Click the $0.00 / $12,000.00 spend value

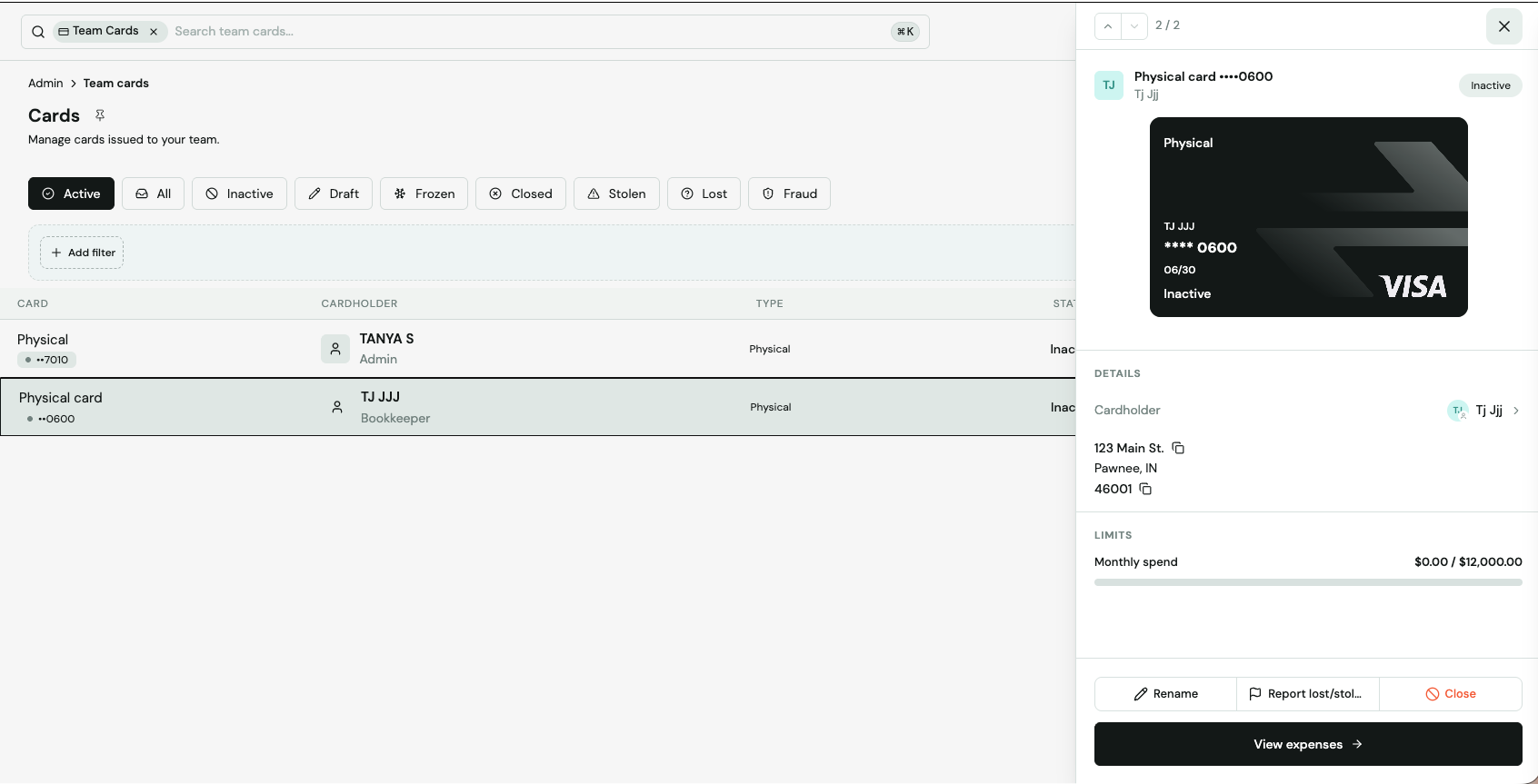[x=1468, y=561]
